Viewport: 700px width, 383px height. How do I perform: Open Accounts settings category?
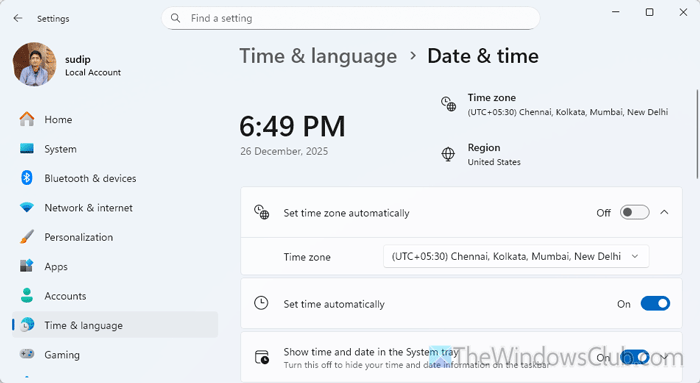(115, 296)
